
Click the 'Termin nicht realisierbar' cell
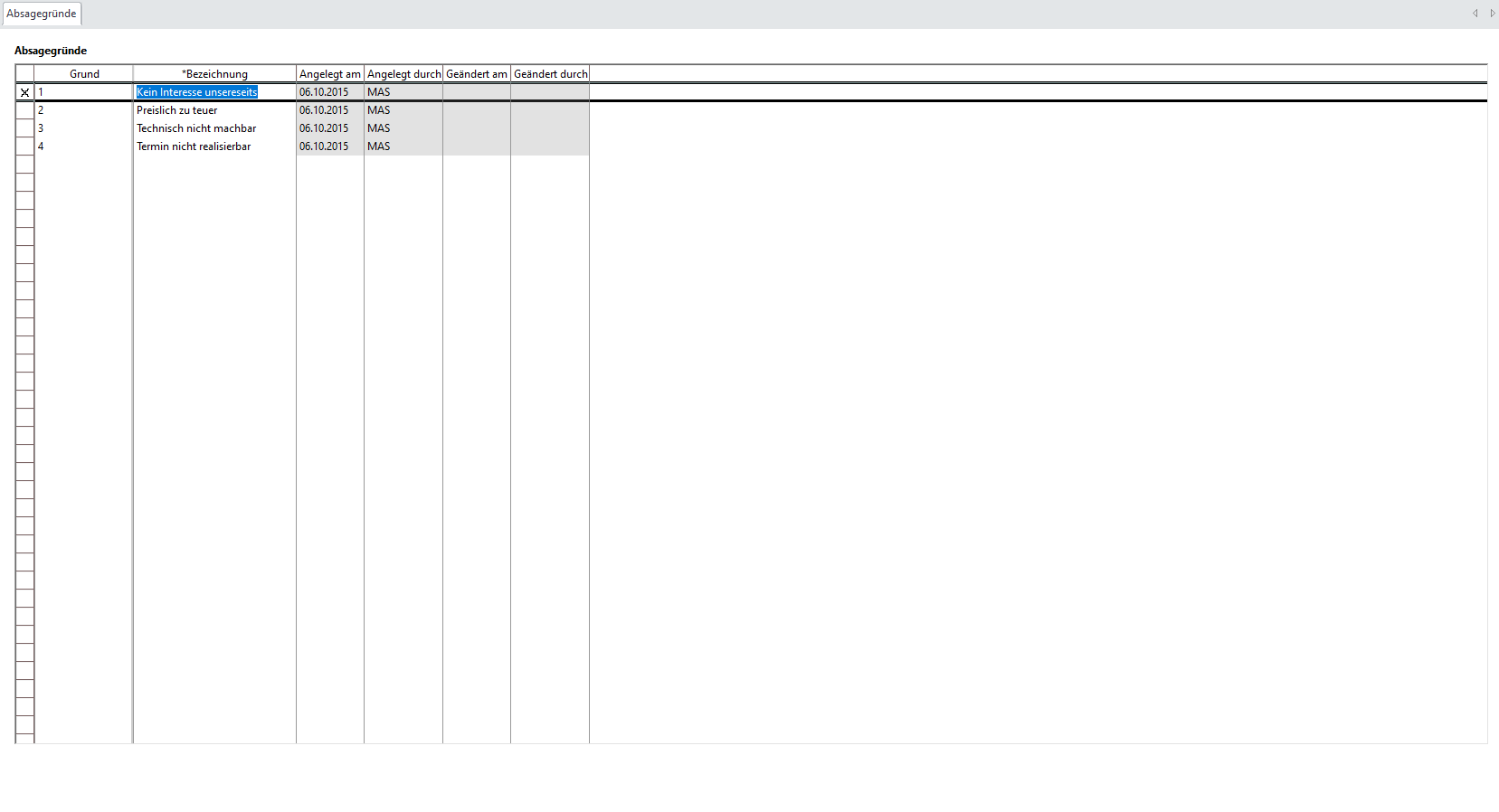coord(194,146)
